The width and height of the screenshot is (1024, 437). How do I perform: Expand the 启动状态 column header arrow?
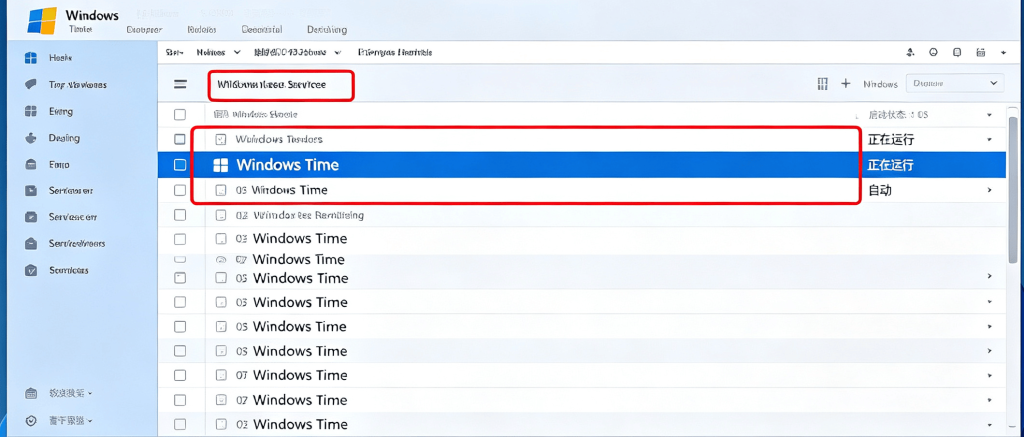[x=989, y=115]
